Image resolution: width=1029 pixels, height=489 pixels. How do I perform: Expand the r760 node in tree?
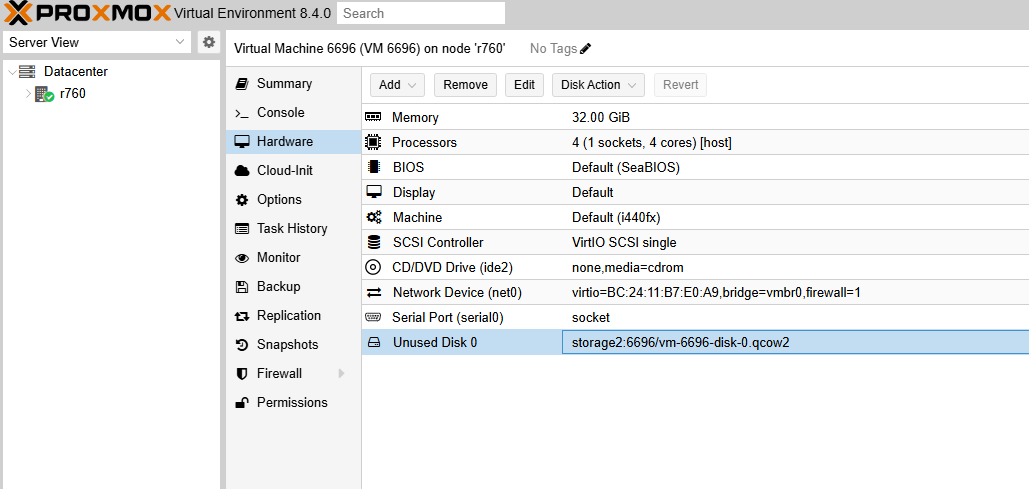pos(28,94)
